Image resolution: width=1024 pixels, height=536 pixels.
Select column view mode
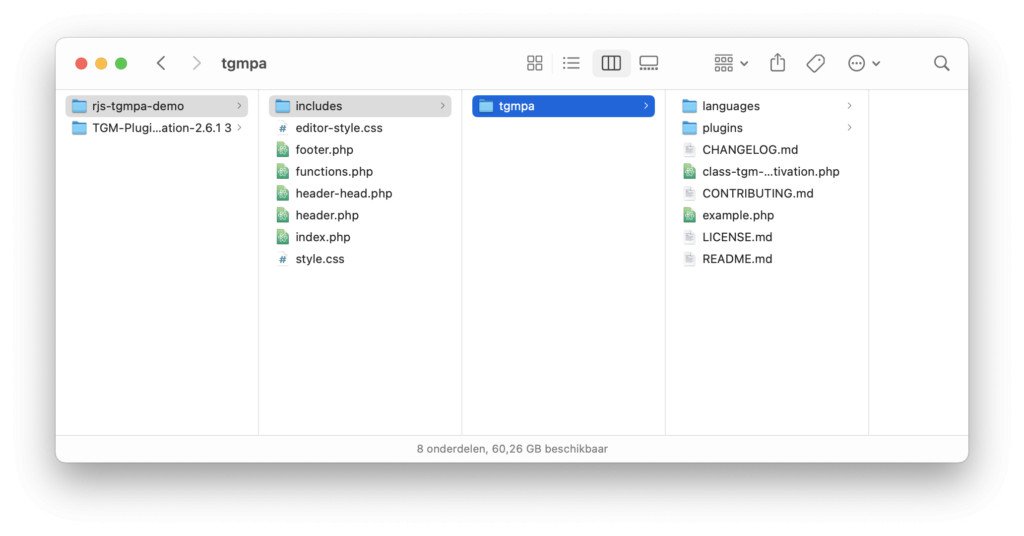click(611, 63)
